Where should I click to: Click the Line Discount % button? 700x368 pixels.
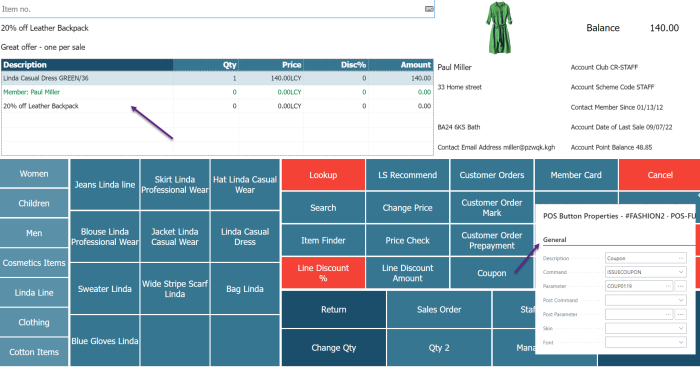pyautogui.click(x=323, y=273)
